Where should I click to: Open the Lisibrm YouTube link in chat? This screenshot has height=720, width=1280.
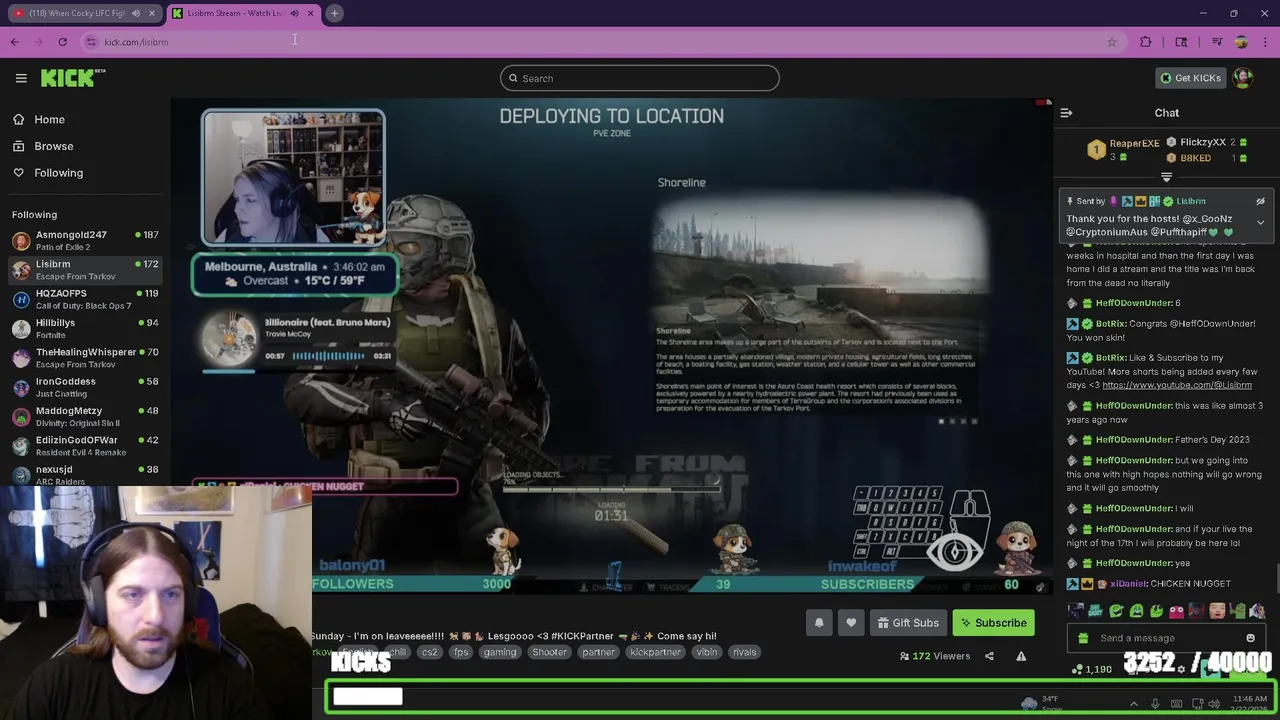pos(1177,385)
